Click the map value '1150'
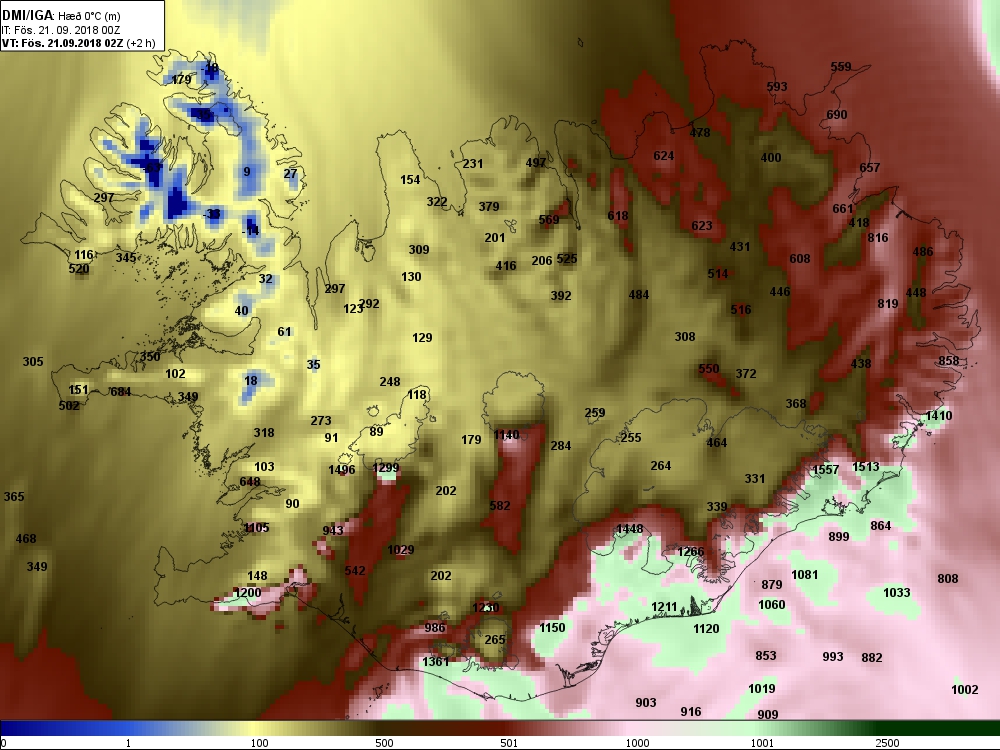The width and height of the screenshot is (1000, 750). pyautogui.click(x=552, y=628)
